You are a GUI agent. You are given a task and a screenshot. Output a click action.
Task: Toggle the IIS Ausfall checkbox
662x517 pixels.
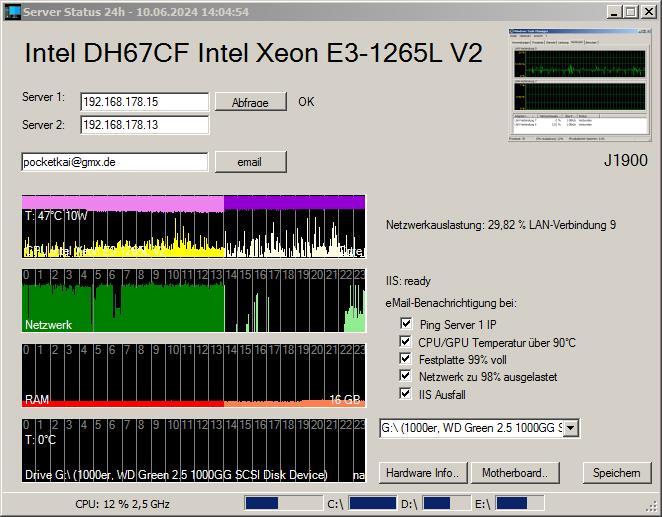(x=406, y=394)
